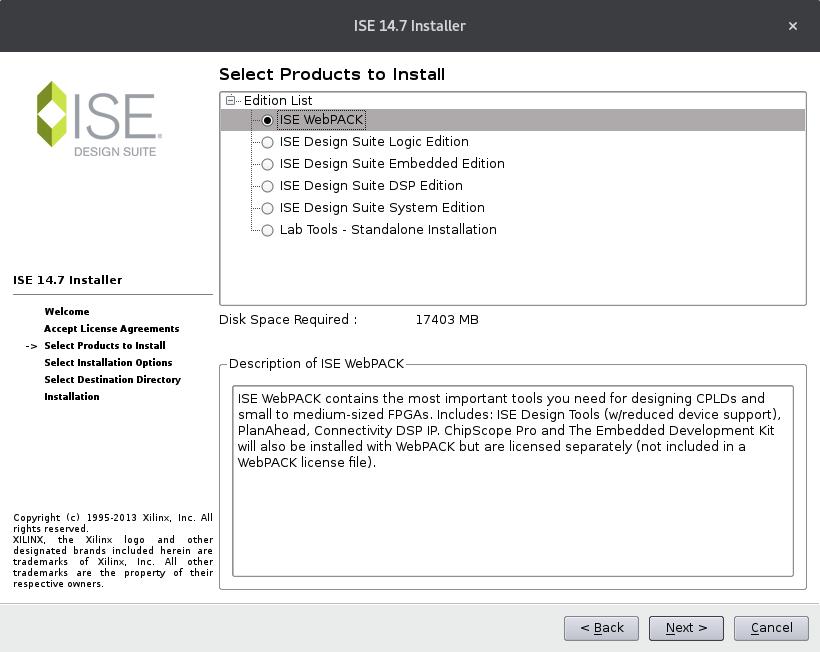Click 'Select Destination Directory' step label
Viewport: 820px width, 652px height.
[x=112, y=380]
